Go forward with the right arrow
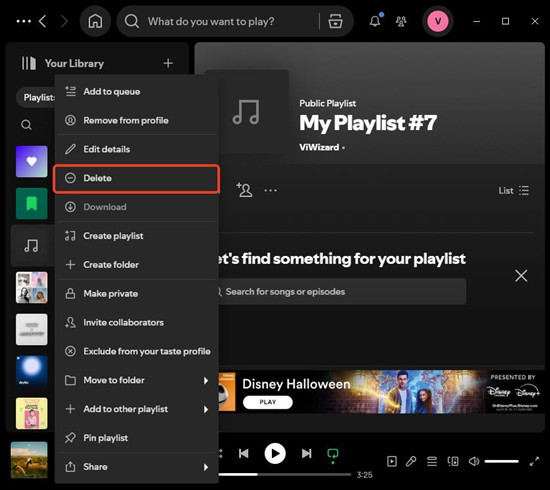 click(x=64, y=21)
